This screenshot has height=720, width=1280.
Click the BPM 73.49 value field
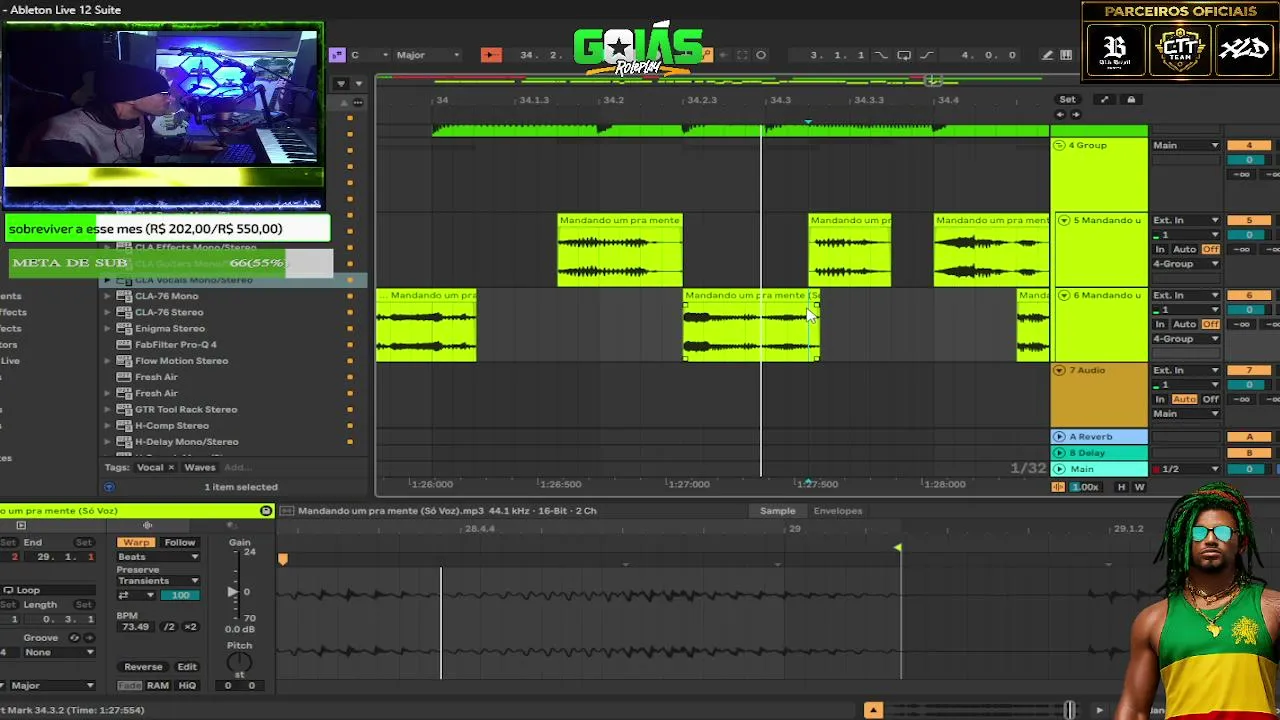[135, 627]
